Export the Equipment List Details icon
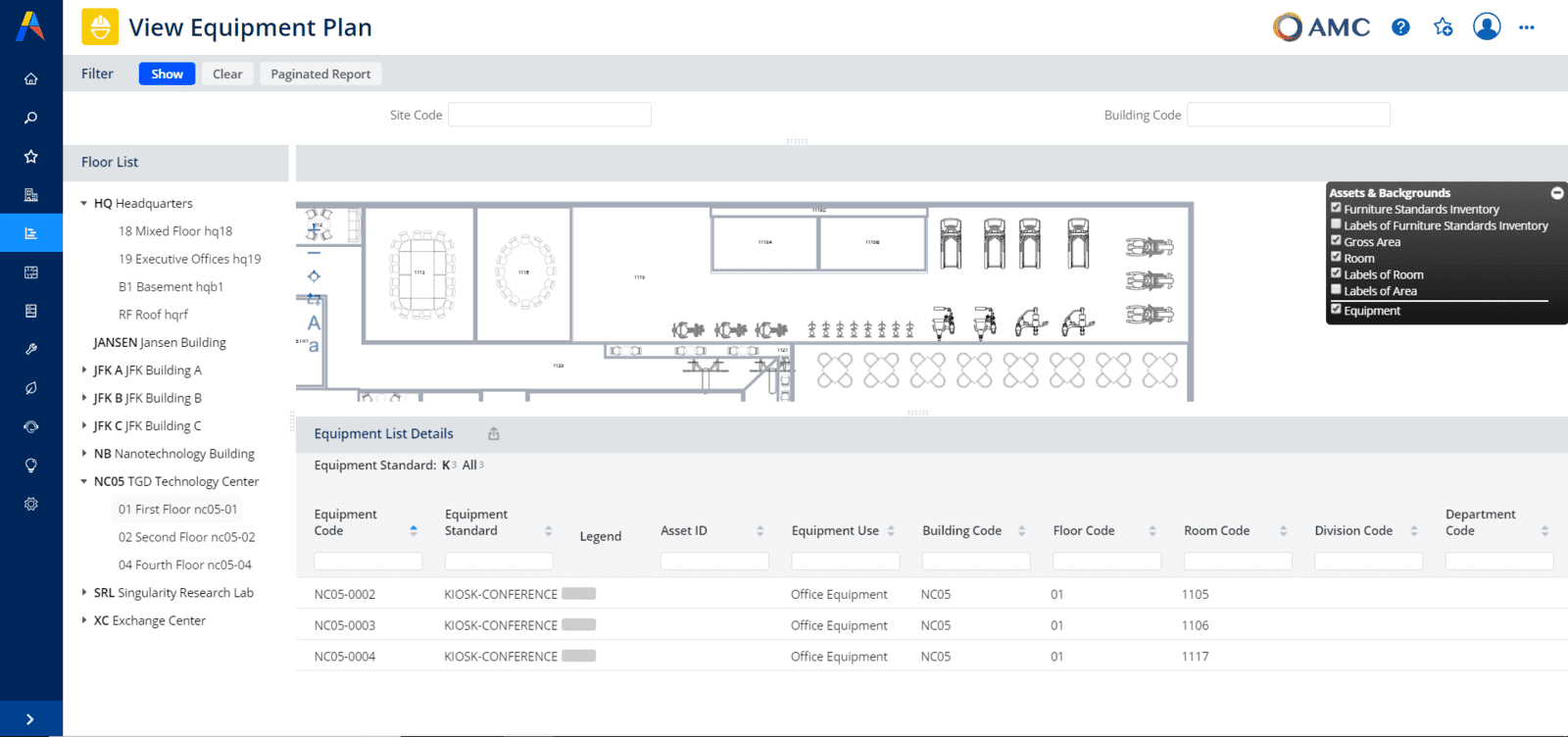 pos(494,434)
